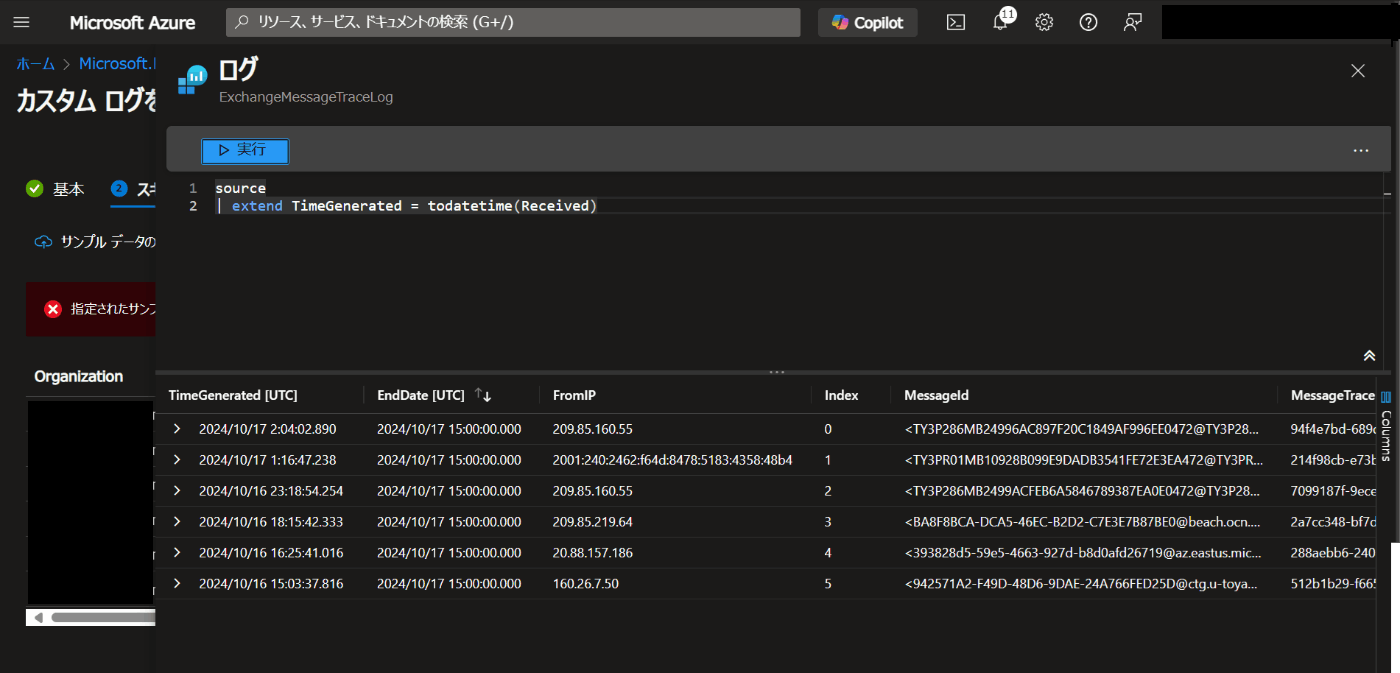Screen dimensions: 1400x673
Task: Select the 基本 step tab
Action: 55,189
